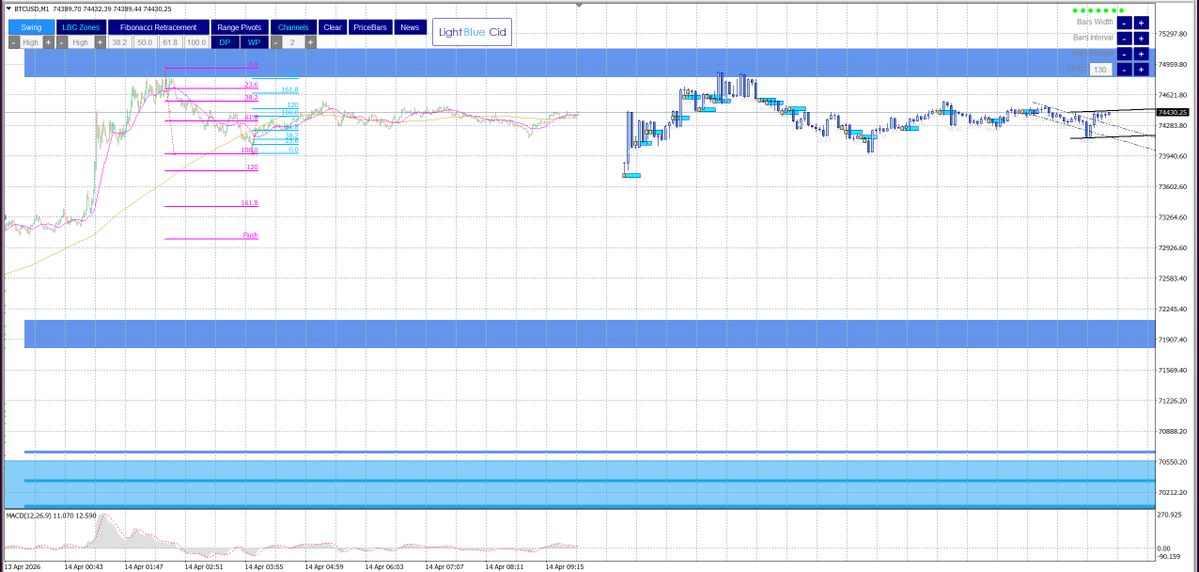Click the High field under the Swing button
The height and width of the screenshot is (572, 1199).
(31, 42)
